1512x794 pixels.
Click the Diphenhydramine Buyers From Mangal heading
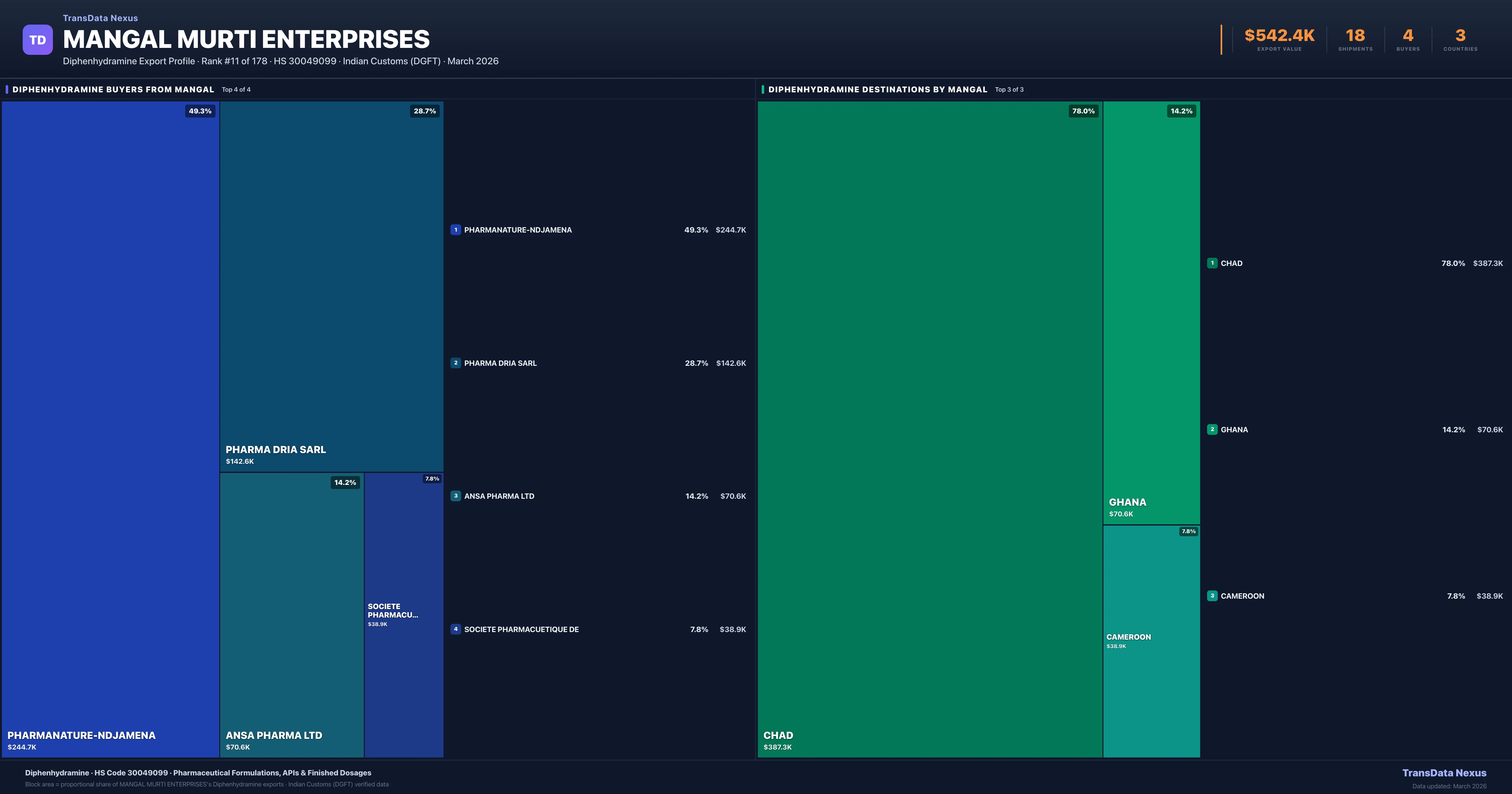tap(113, 89)
